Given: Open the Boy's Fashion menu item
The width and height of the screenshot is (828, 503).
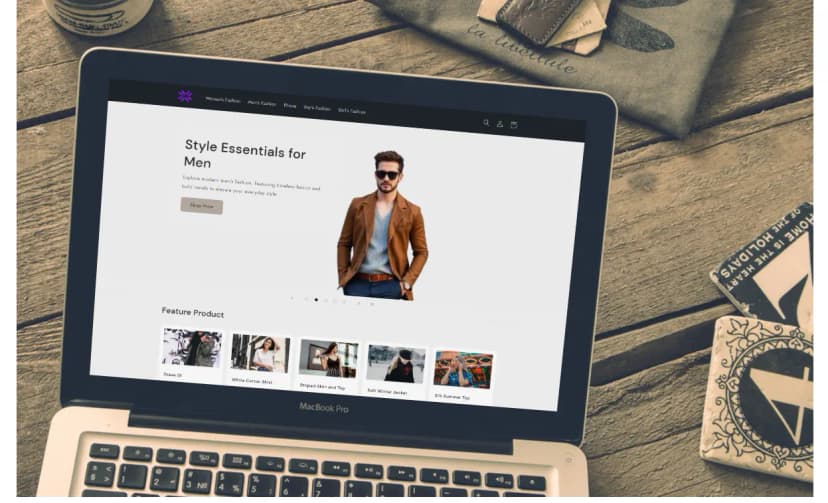Looking at the screenshot, I should pos(317,107).
